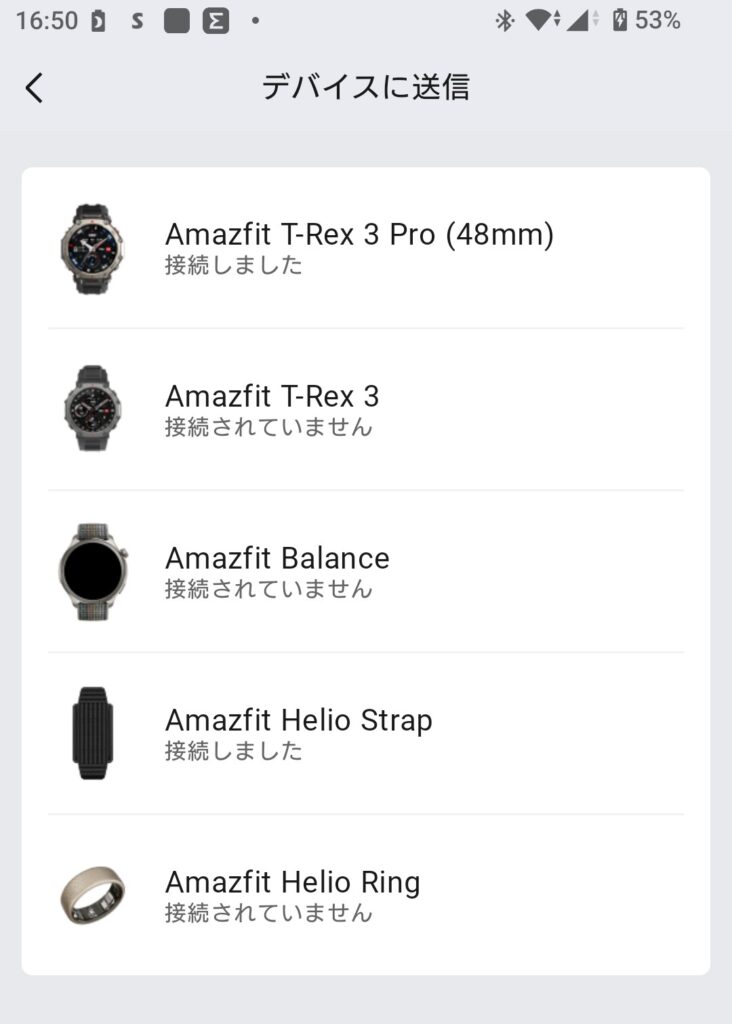This screenshot has height=1024, width=732.
Task: Tap the Bluetooth status bar icon
Action: pos(505,20)
